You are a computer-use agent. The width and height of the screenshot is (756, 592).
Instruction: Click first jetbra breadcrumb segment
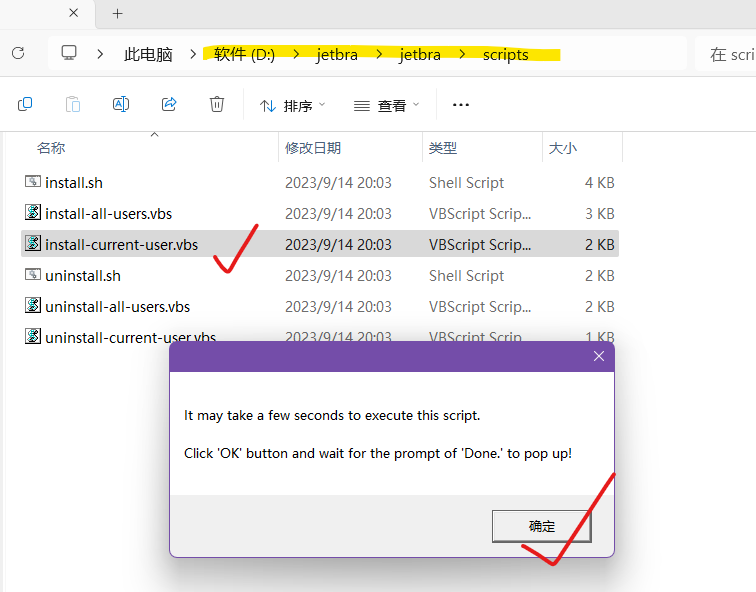pyautogui.click(x=337, y=54)
